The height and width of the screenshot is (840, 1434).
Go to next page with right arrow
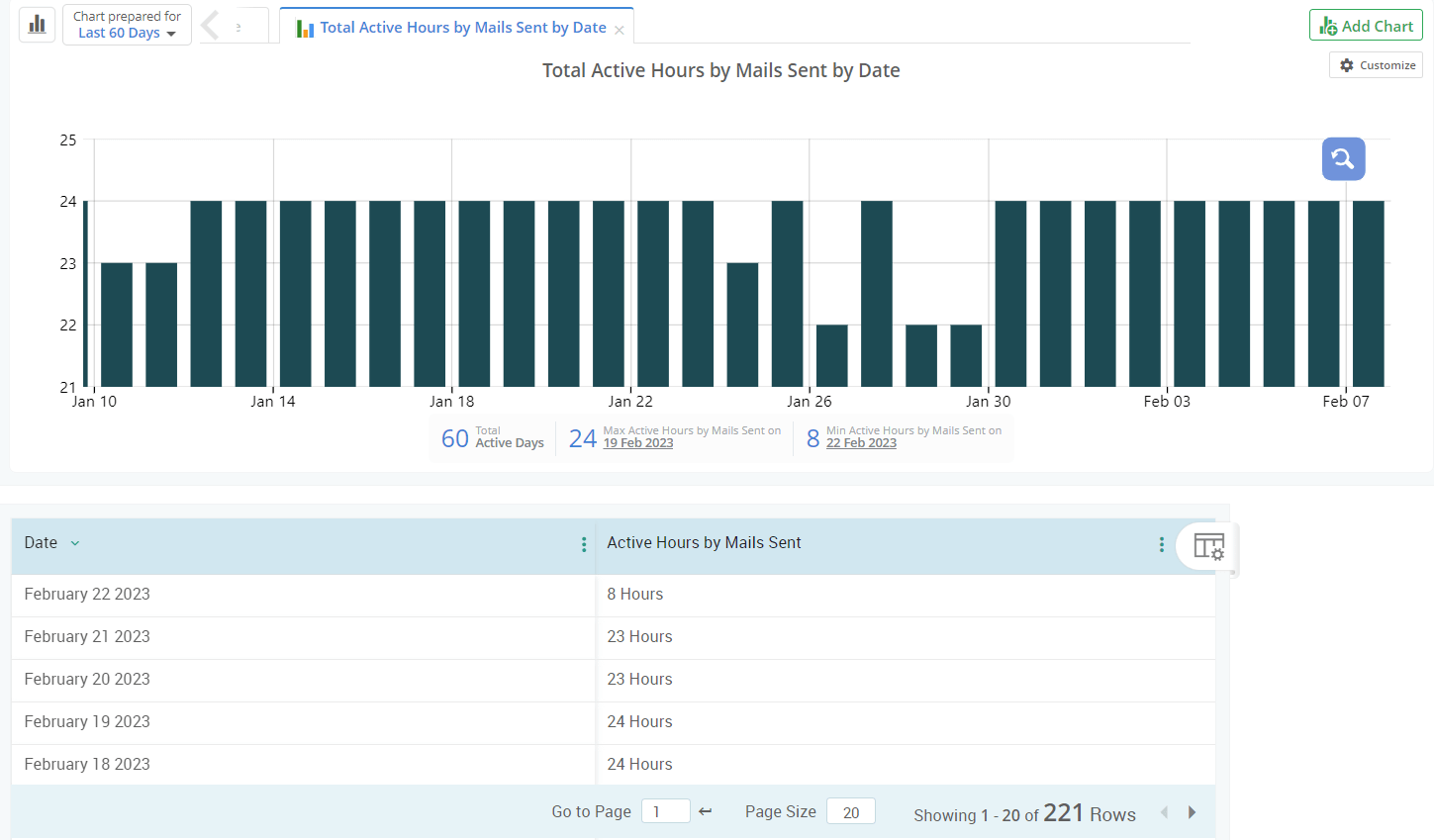click(x=1192, y=811)
